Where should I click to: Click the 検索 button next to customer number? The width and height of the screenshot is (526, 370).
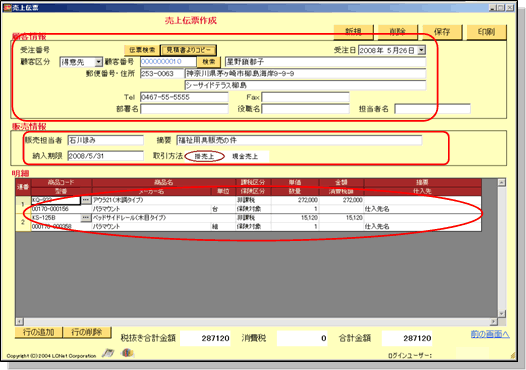(x=208, y=62)
